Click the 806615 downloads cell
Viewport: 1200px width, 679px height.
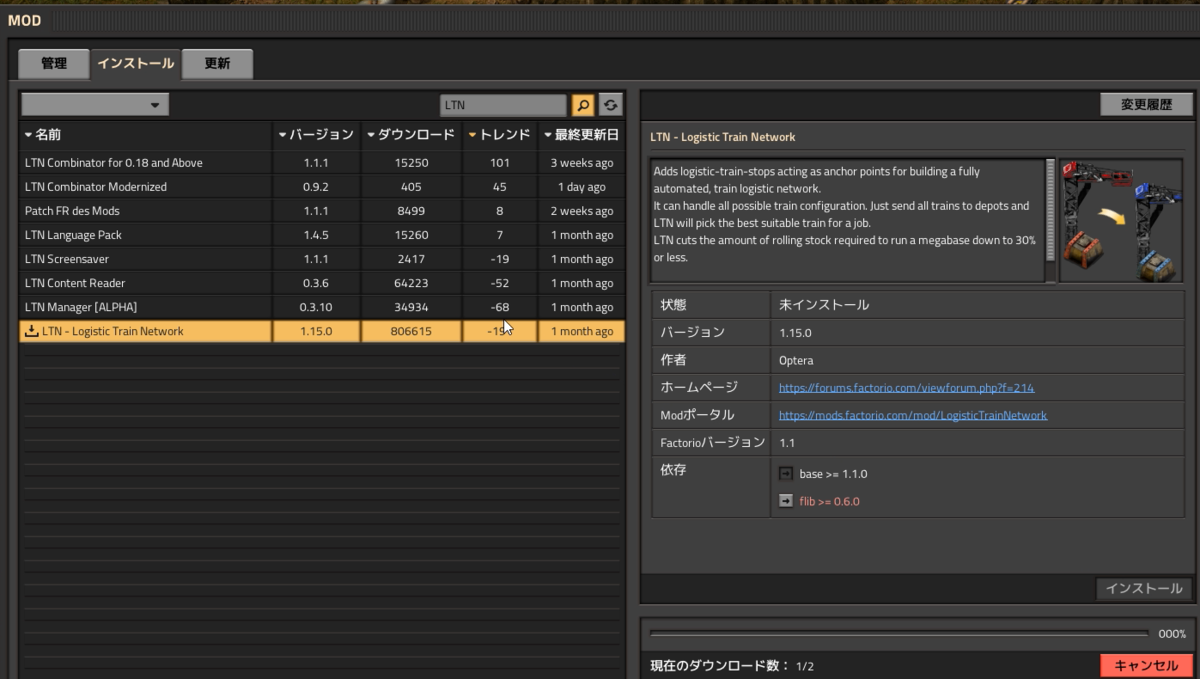point(411,331)
